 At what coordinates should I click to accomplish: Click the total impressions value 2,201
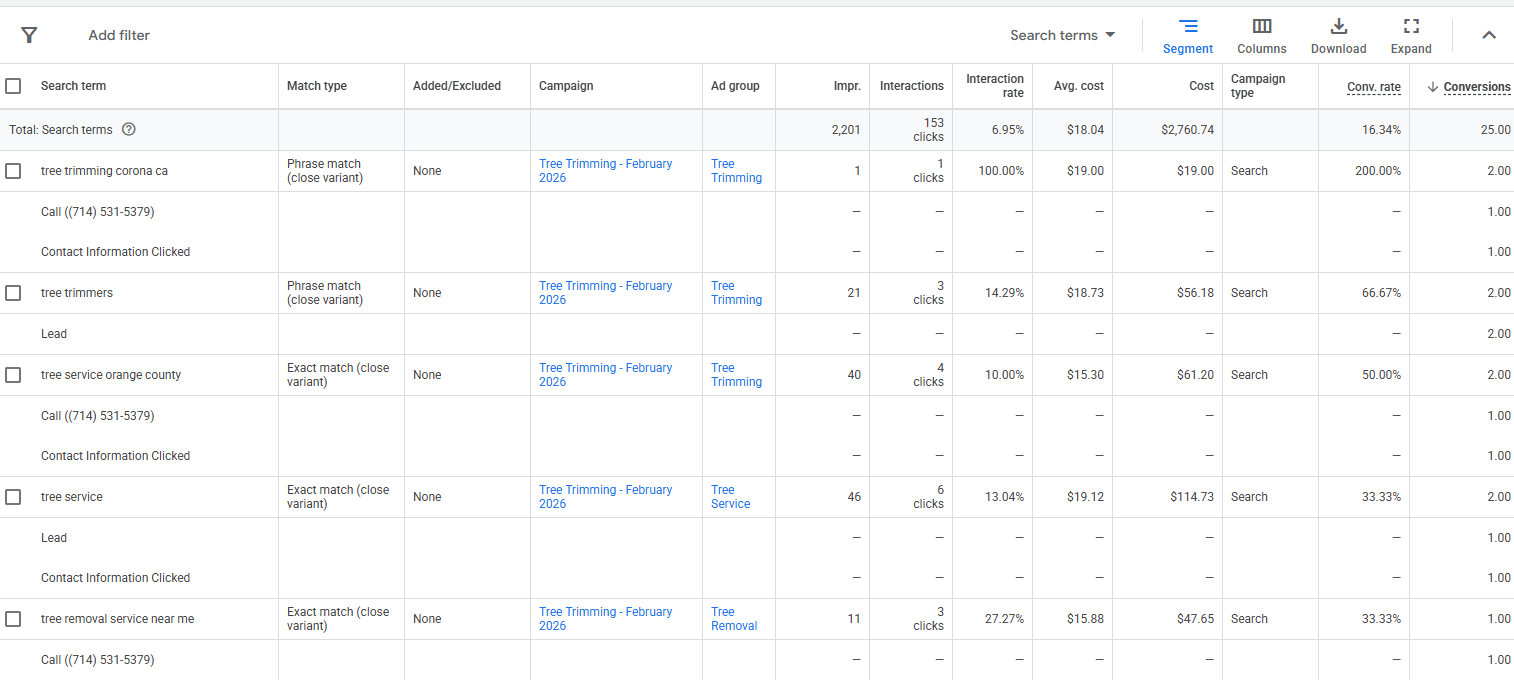pyautogui.click(x=846, y=130)
